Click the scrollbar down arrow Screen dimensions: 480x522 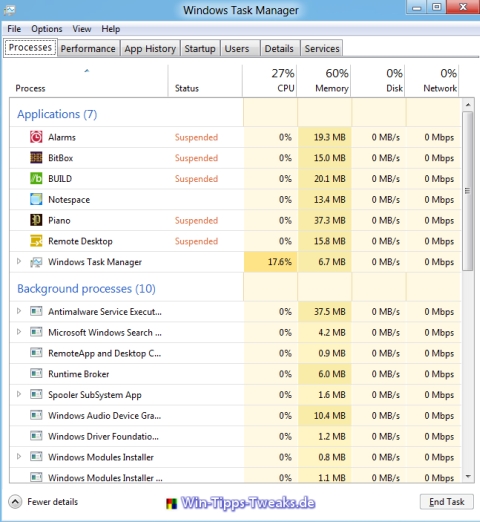point(468,476)
